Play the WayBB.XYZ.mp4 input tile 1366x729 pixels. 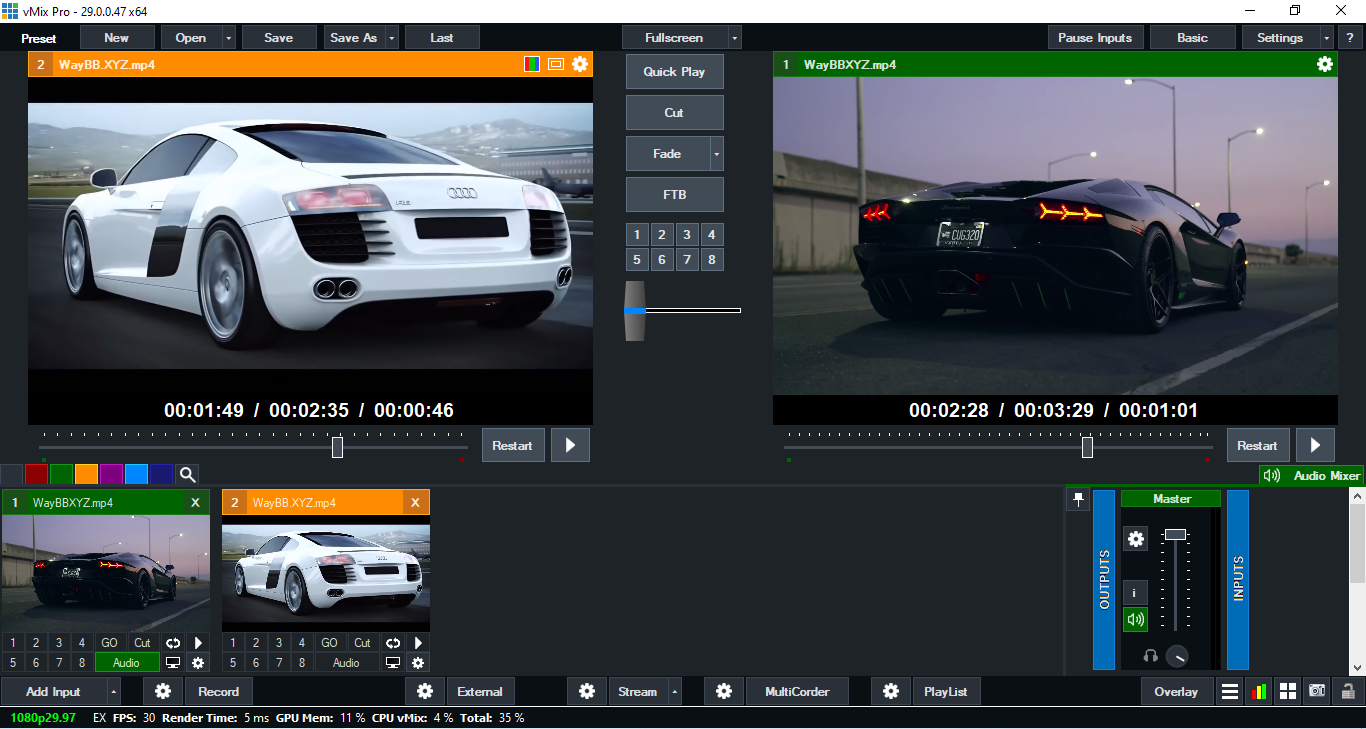tap(418, 643)
